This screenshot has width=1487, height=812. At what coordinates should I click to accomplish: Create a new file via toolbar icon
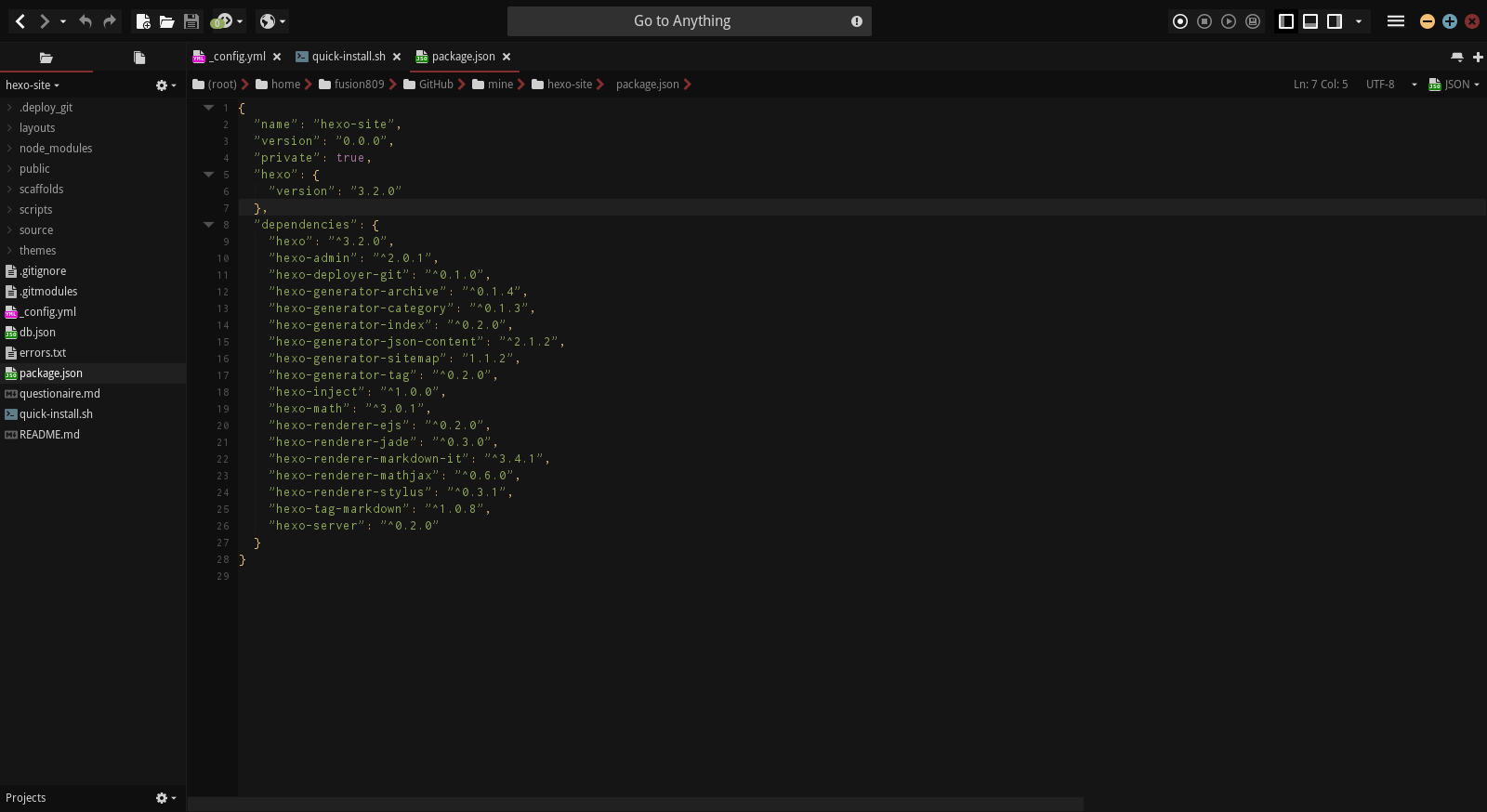coord(143,20)
